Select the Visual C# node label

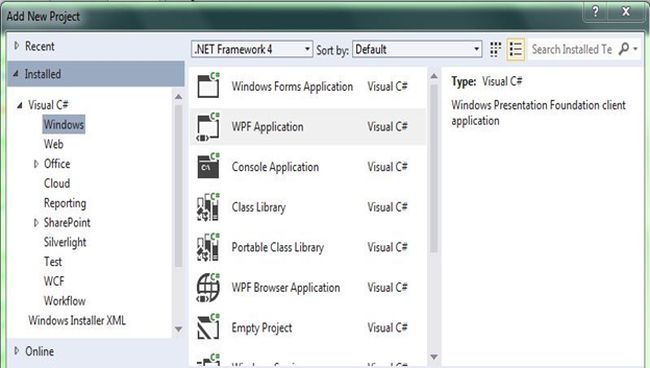coord(48,105)
